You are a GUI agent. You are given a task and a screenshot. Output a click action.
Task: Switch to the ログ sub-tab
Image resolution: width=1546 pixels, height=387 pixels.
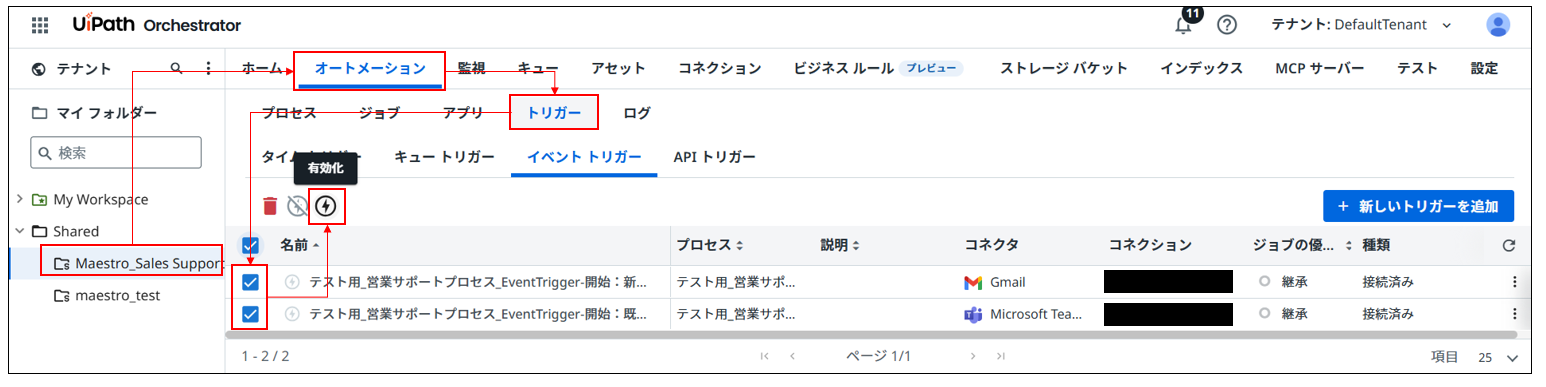pyautogui.click(x=637, y=113)
